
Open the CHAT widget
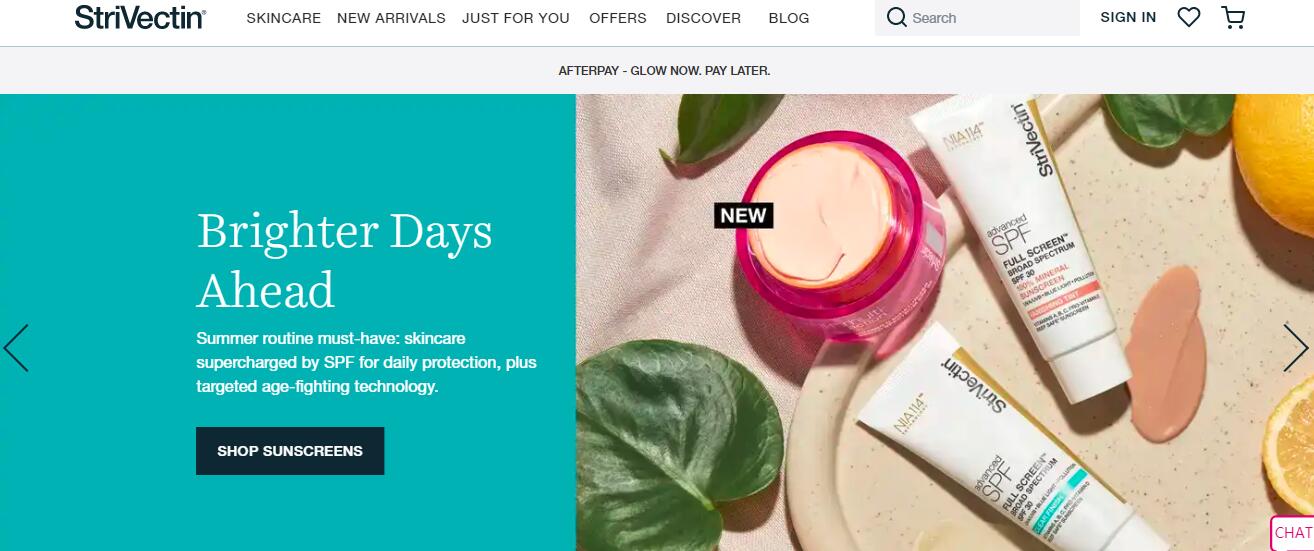point(1292,533)
